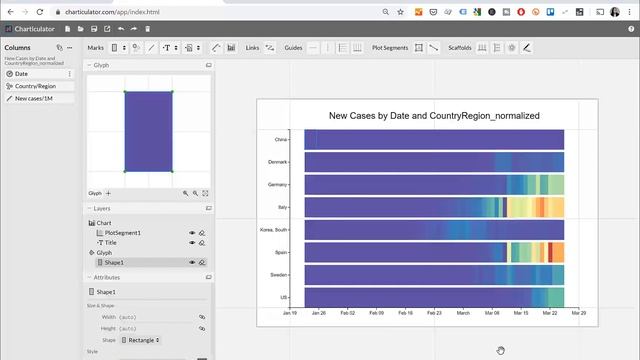Toggle visibility of Shape1 layer
Screen dimensions: 640x360
192,262
